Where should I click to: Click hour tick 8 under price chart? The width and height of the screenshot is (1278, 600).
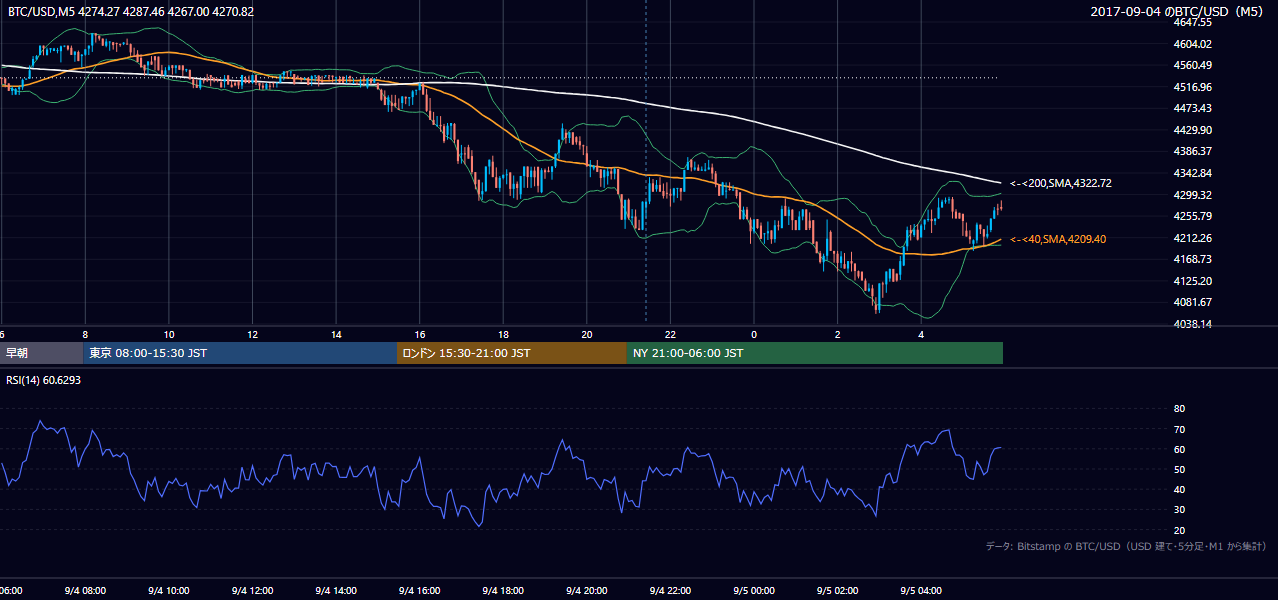85,335
